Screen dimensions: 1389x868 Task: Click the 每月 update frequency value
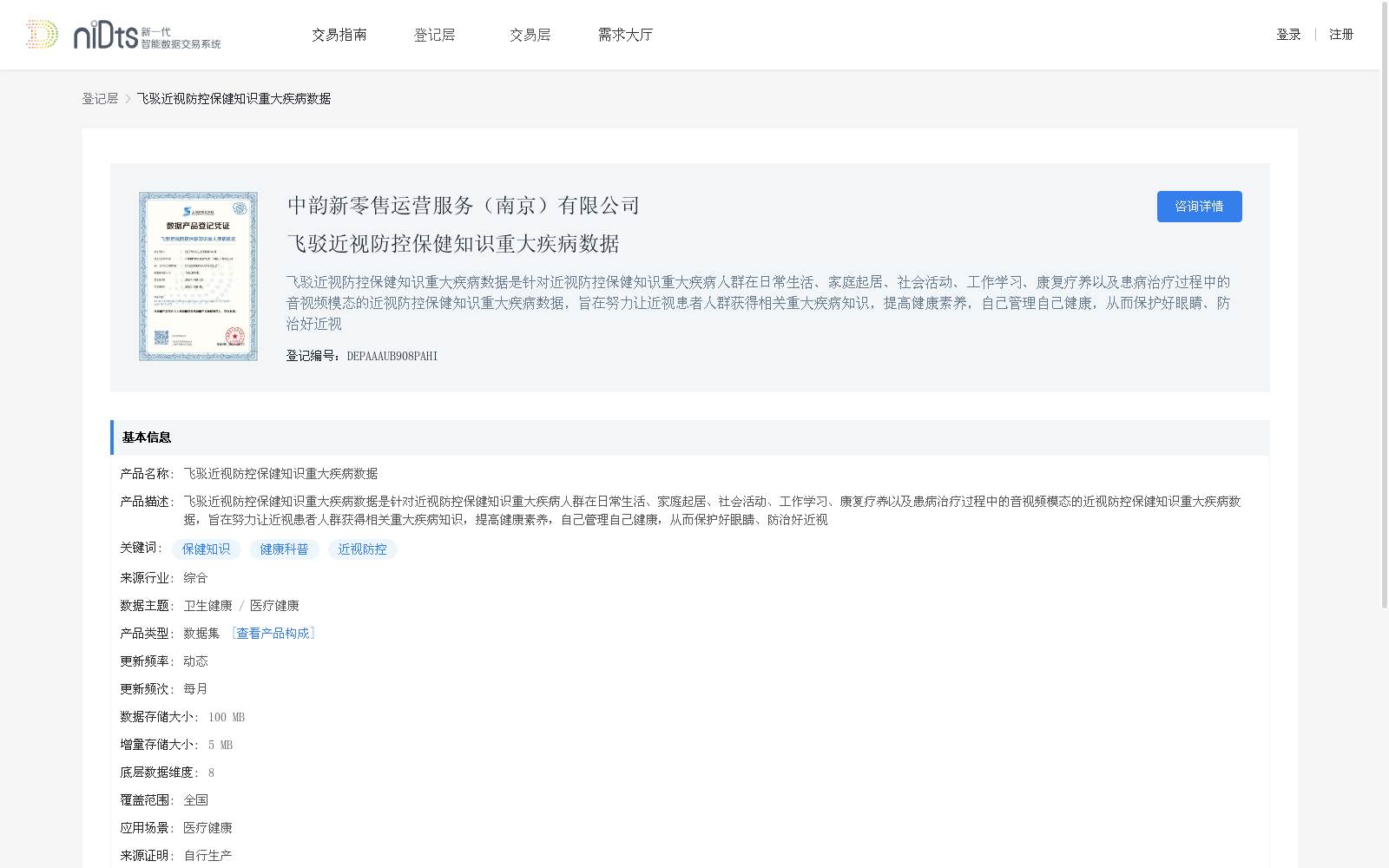click(x=195, y=689)
